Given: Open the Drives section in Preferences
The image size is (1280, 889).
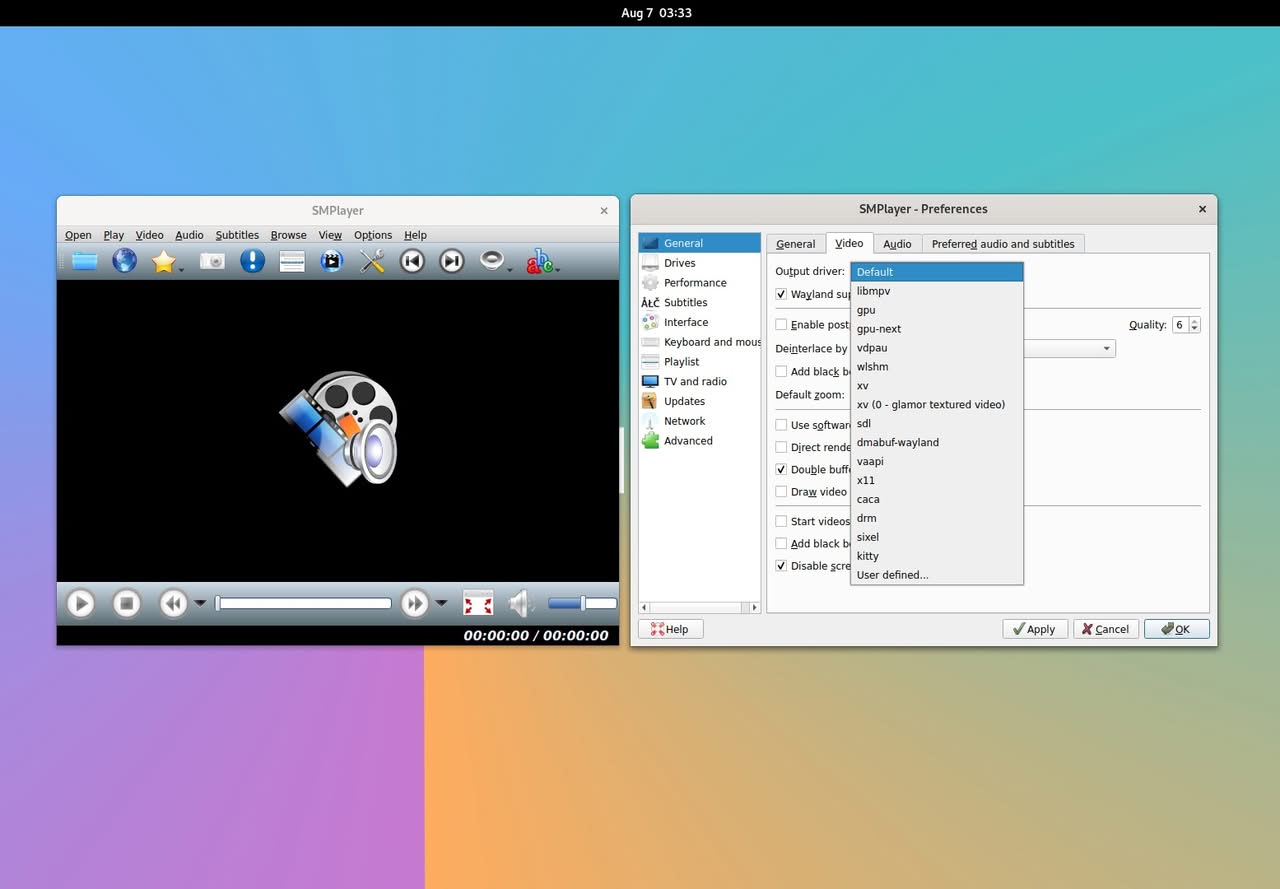Looking at the screenshot, I should point(699,263).
